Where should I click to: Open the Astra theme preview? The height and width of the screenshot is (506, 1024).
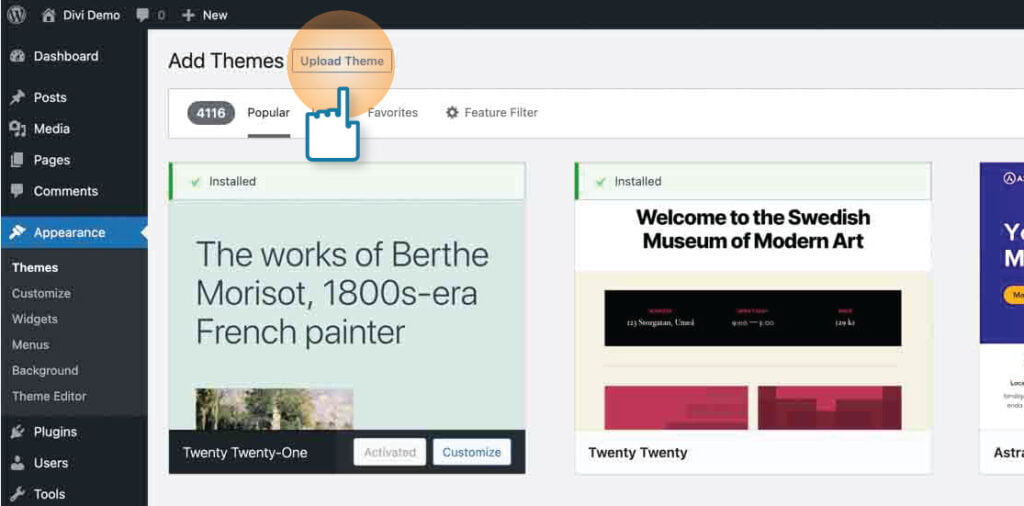tap(1002, 296)
